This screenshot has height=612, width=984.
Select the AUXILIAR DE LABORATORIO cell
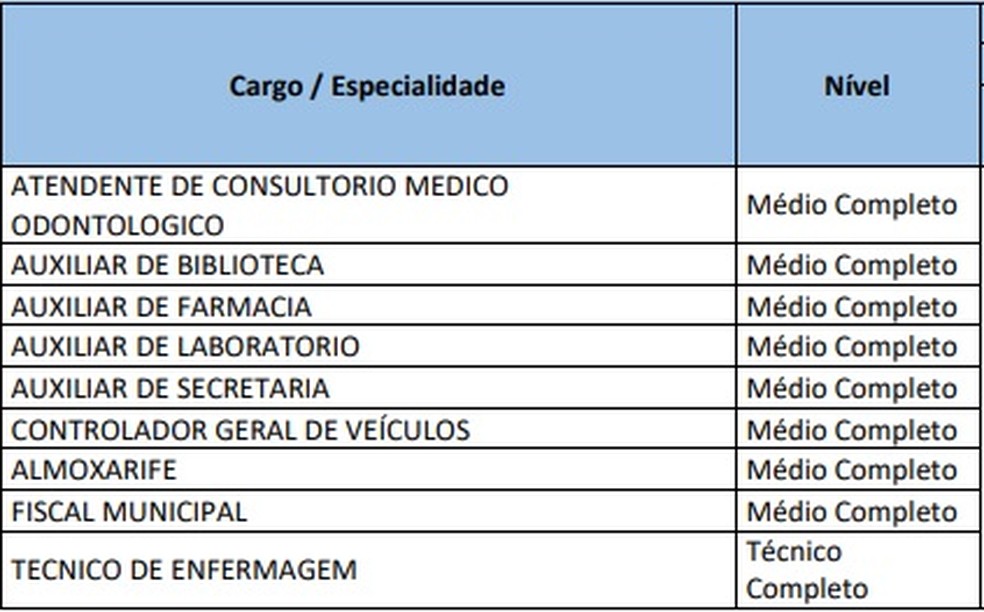(186, 347)
